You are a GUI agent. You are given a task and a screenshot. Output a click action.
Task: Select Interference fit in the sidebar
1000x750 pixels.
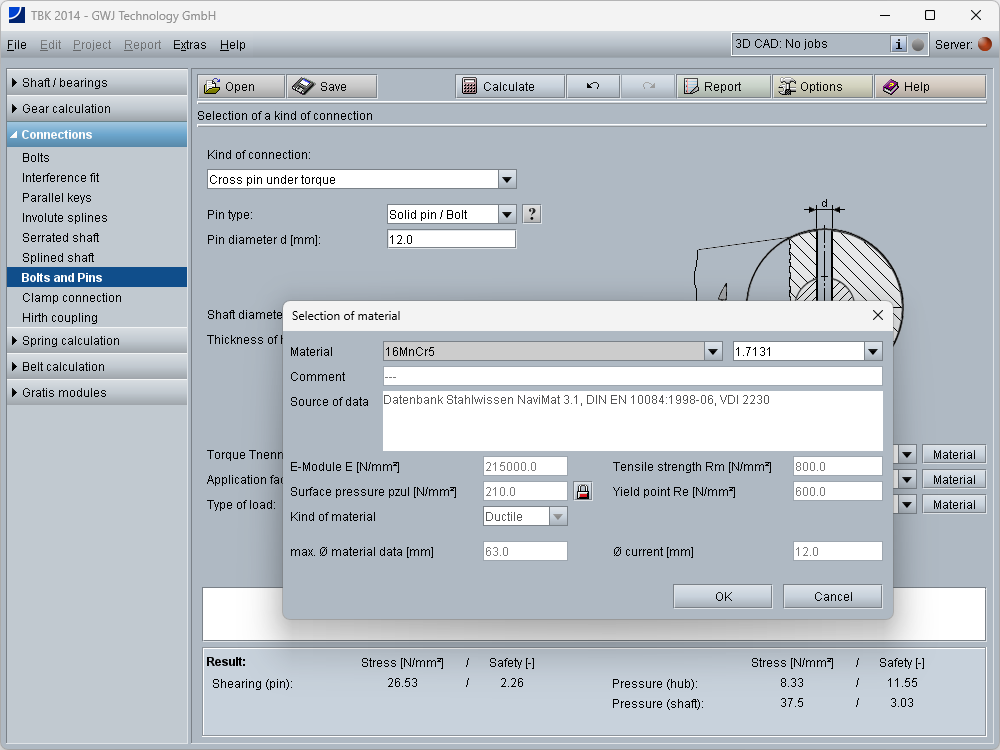(61, 178)
